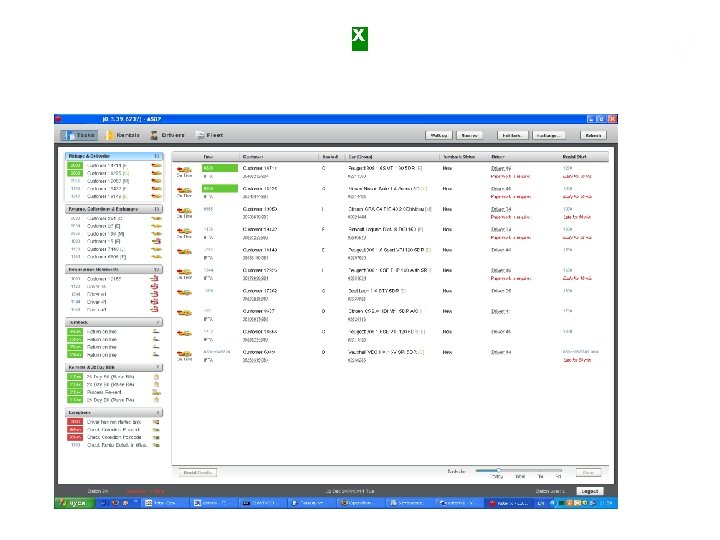Screen dimensions: 720x540
Task: Click the return icon beside Customer 7440
Action: [x=156, y=249]
